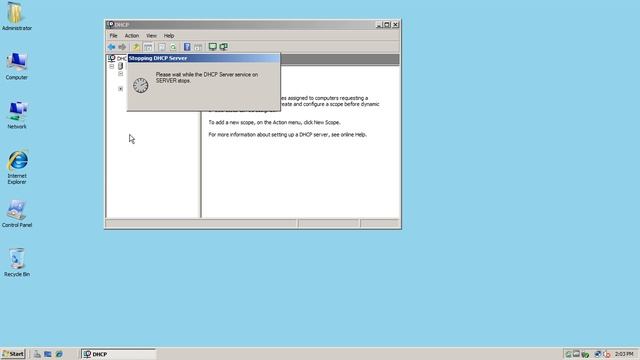The image size is (640, 360).
Task: Click the Forward arrow in DHCP toolbar
Action: pyautogui.click(x=122, y=47)
